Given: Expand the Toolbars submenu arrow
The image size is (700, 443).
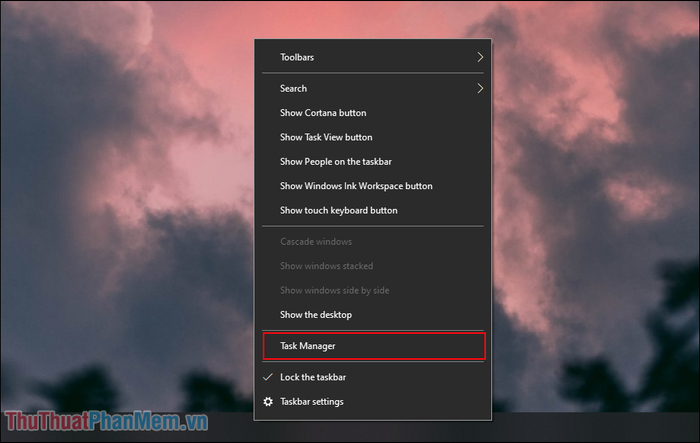Looking at the screenshot, I should pos(480,57).
